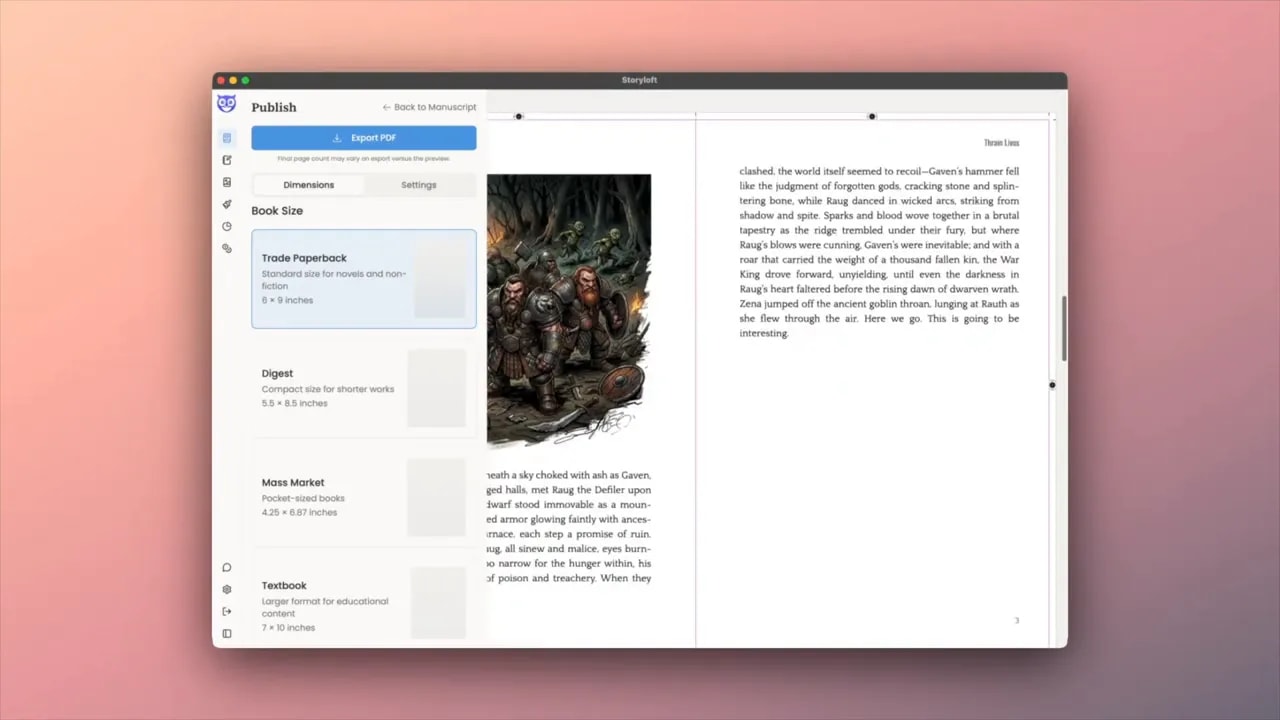Switch to the Dimensions tab
Image resolution: width=1280 pixels, height=720 pixels.
point(308,185)
